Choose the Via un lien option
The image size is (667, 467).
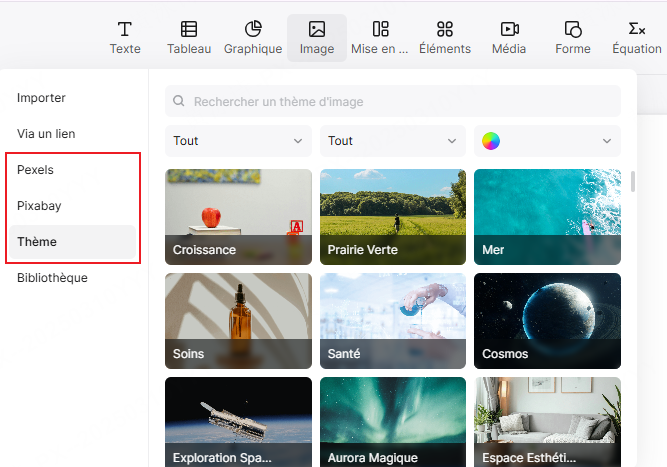[x=46, y=134]
